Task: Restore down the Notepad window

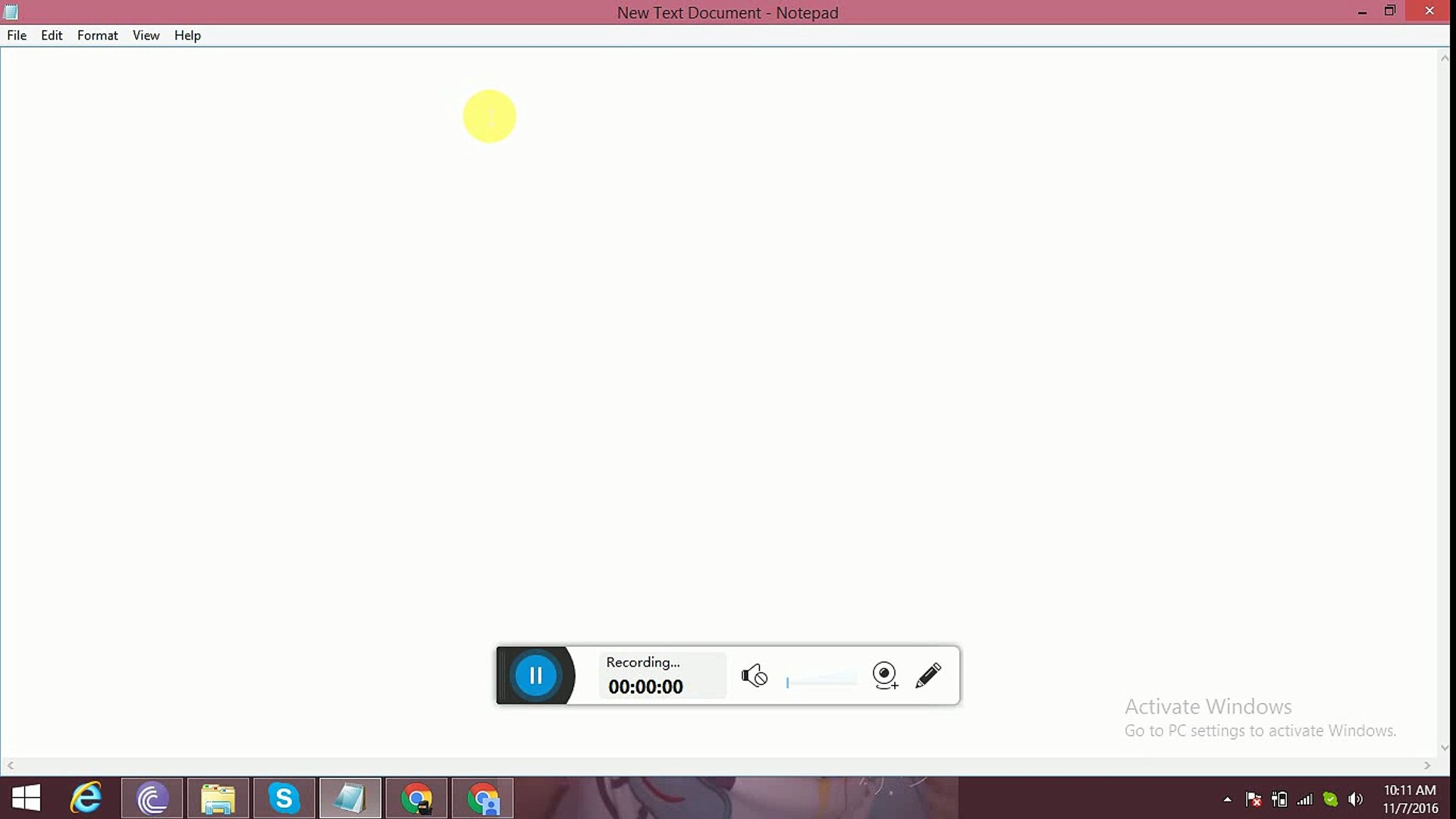Action: (x=1390, y=11)
